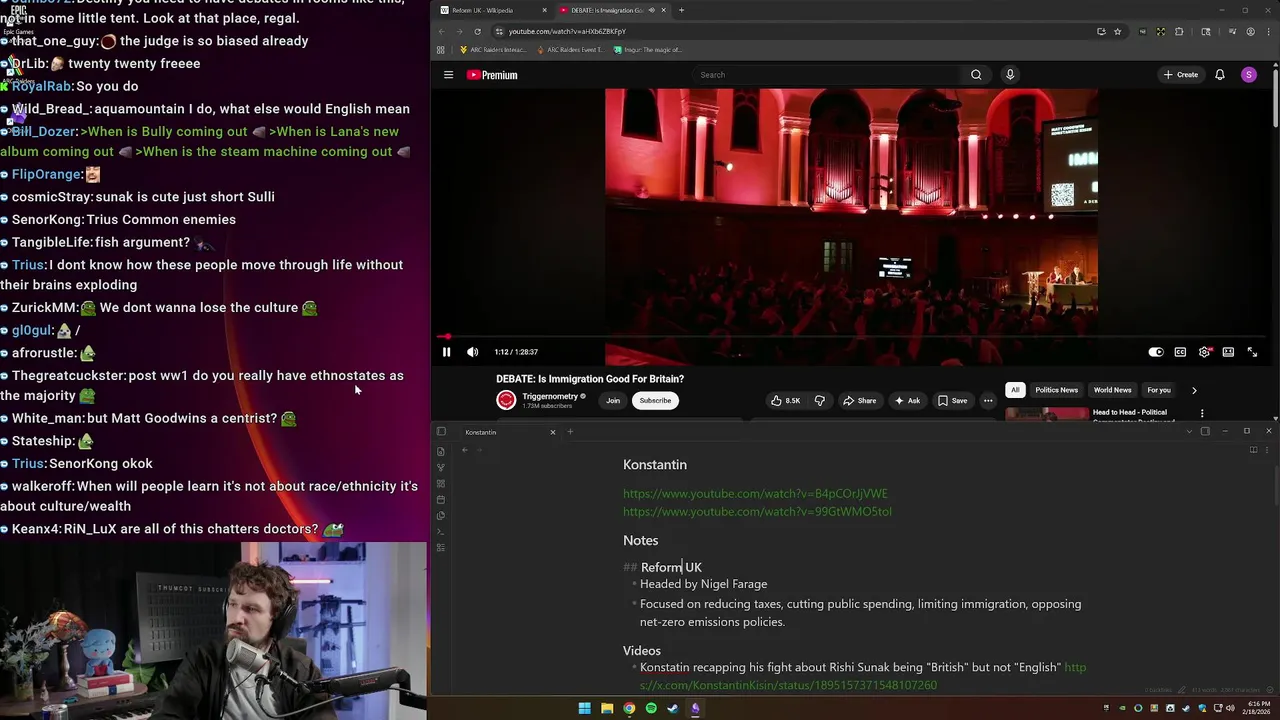The height and width of the screenshot is (720, 1280).
Task: Open first YouTube link in note
Action: tap(755, 494)
